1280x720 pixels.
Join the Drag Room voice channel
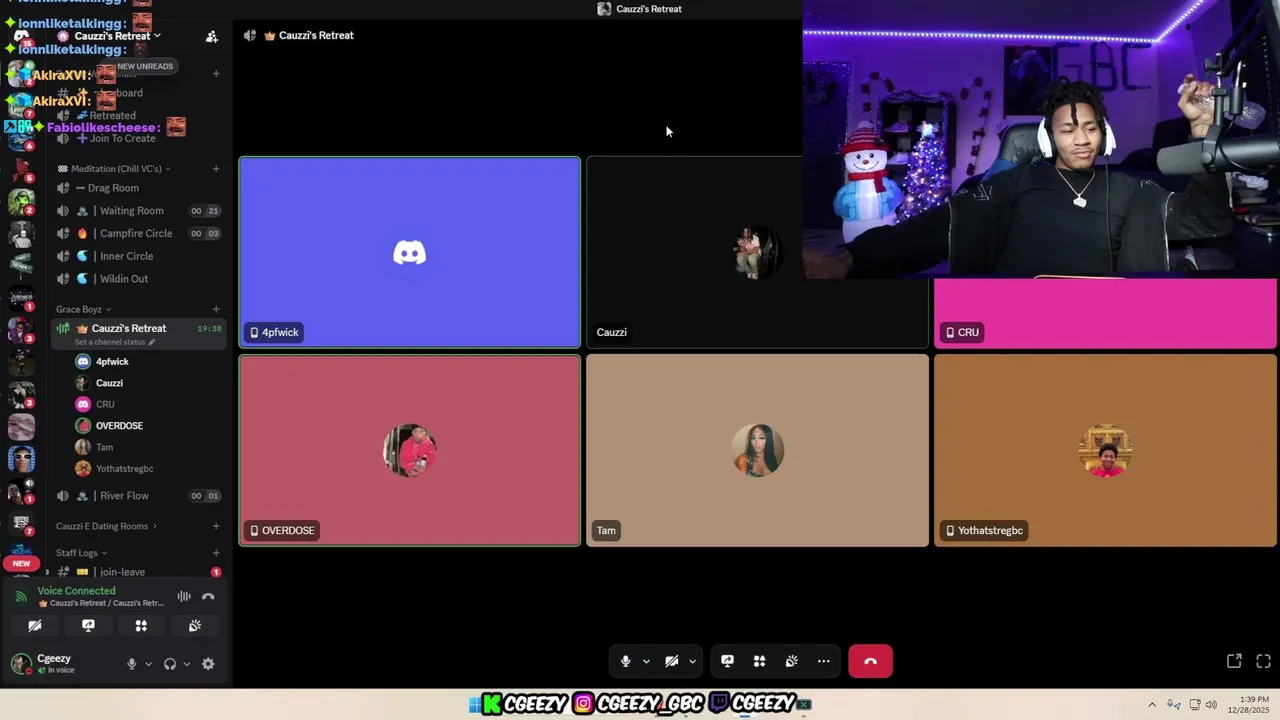coord(138,188)
